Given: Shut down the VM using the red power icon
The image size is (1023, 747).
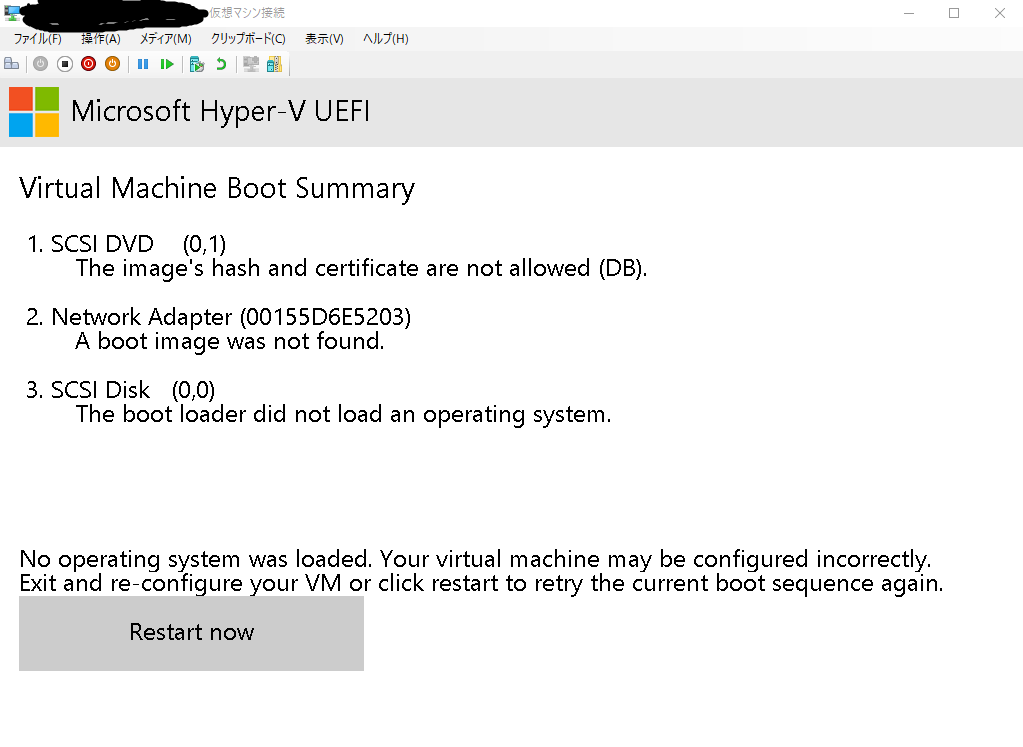Looking at the screenshot, I should tap(89, 64).
